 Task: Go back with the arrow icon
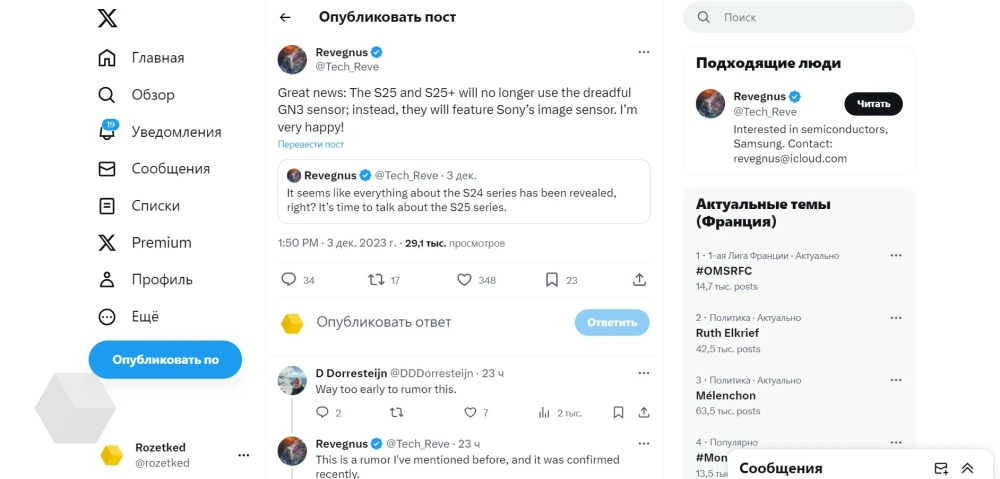click(286, 17)
